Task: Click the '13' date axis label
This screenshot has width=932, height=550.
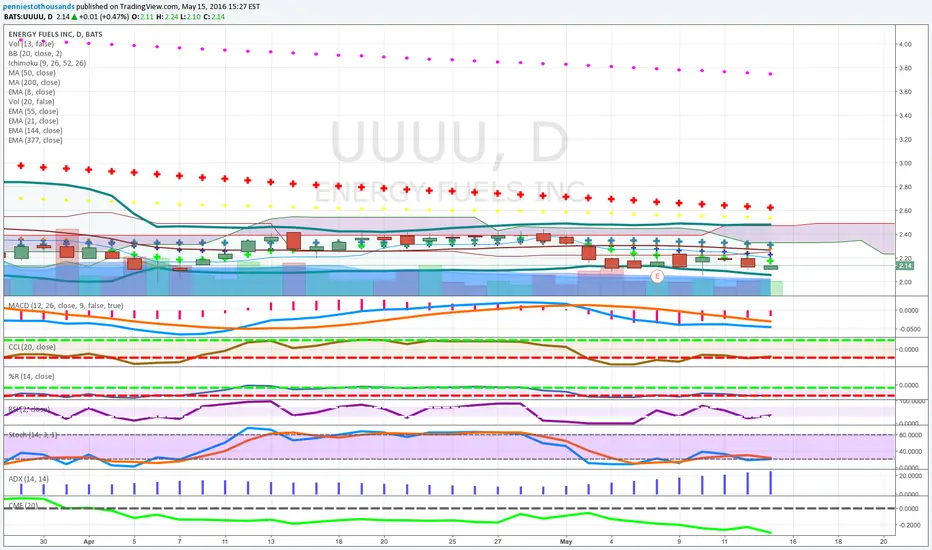Action: pos(270,542)
